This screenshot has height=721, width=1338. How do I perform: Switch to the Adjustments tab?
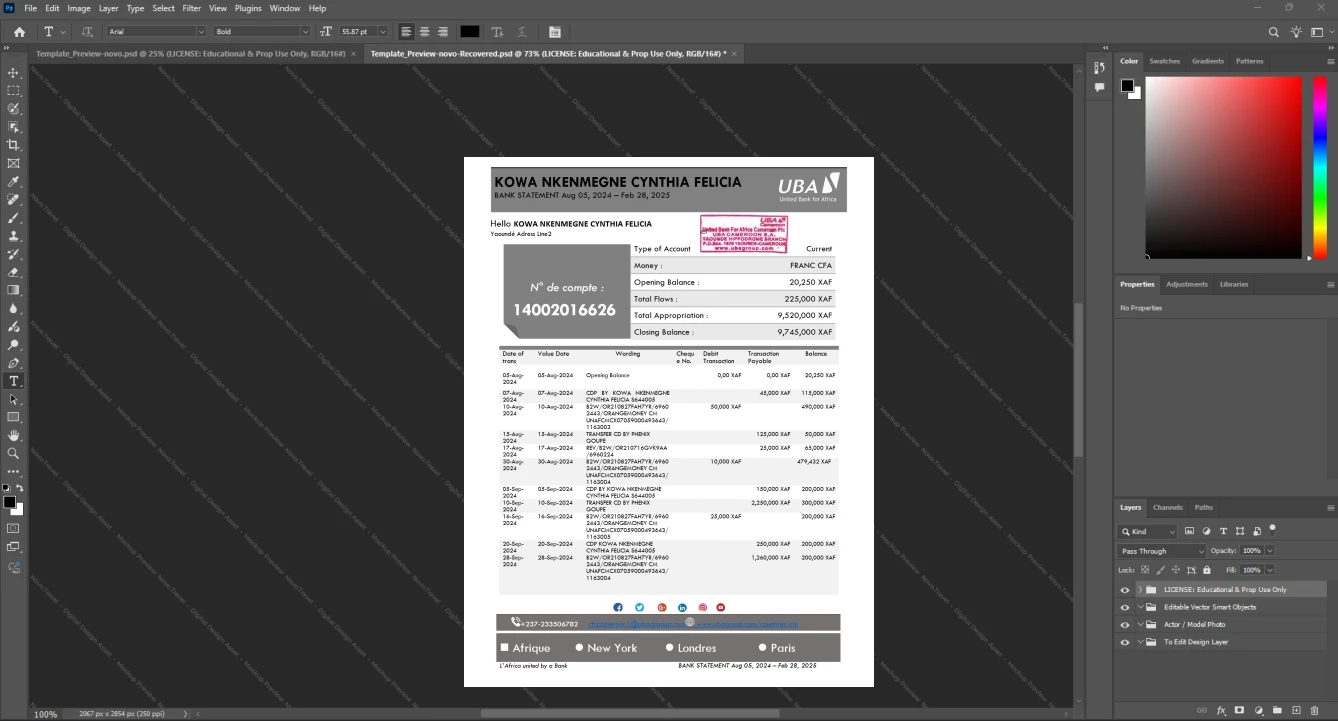(1187, 284)
